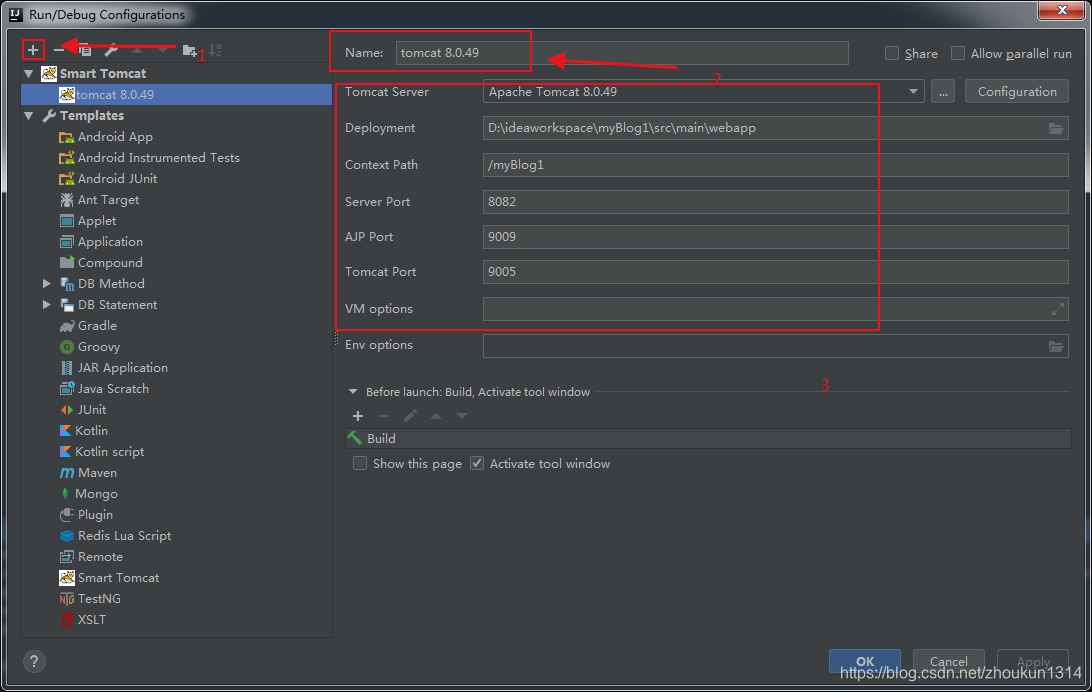Enable the Share checkbox
Viewport: 1092px width, 692px height.
[x=891, y=53]
